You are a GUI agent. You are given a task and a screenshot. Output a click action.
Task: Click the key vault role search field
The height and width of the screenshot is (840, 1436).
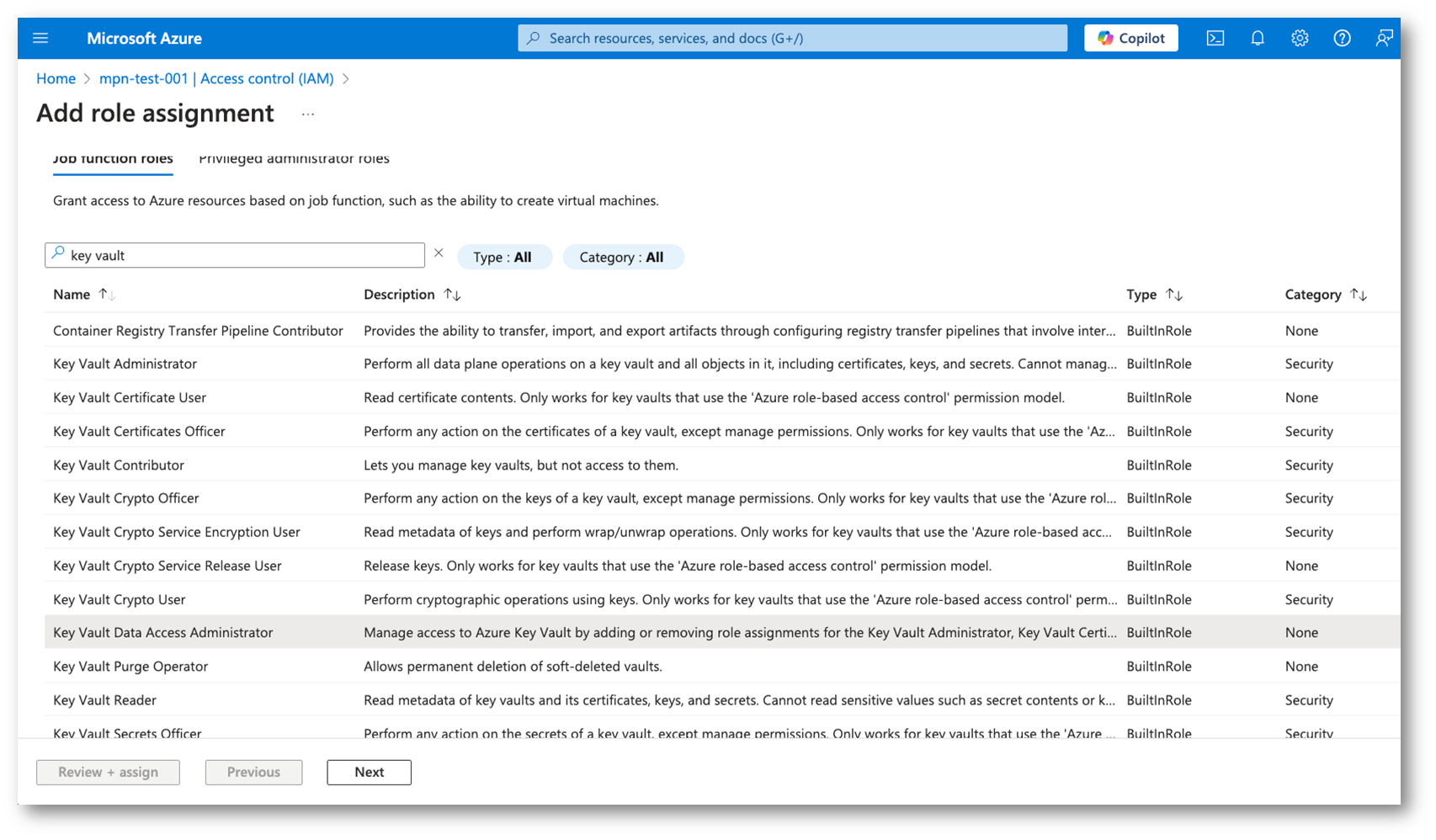(235, 255)
